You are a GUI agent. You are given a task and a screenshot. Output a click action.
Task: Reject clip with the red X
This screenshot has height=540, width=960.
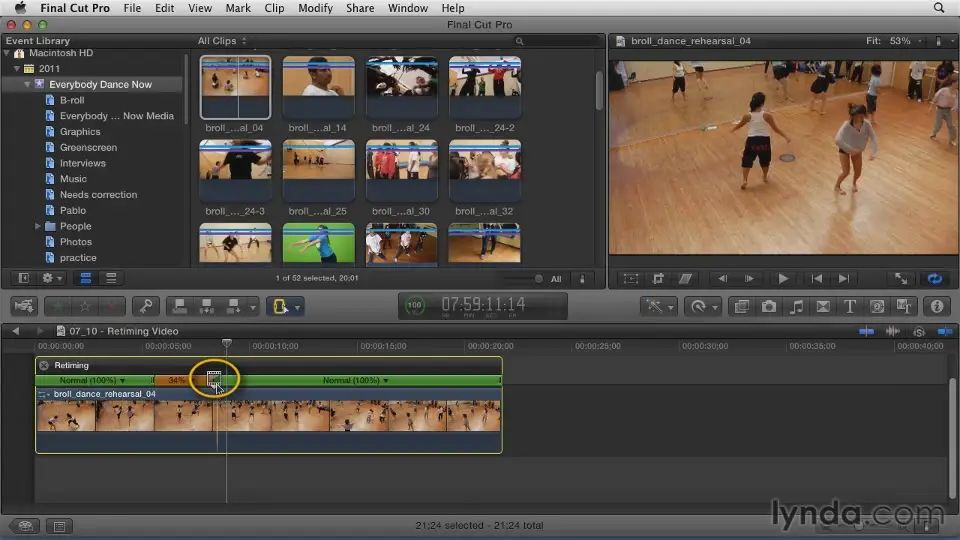click(x=113, y=306)
